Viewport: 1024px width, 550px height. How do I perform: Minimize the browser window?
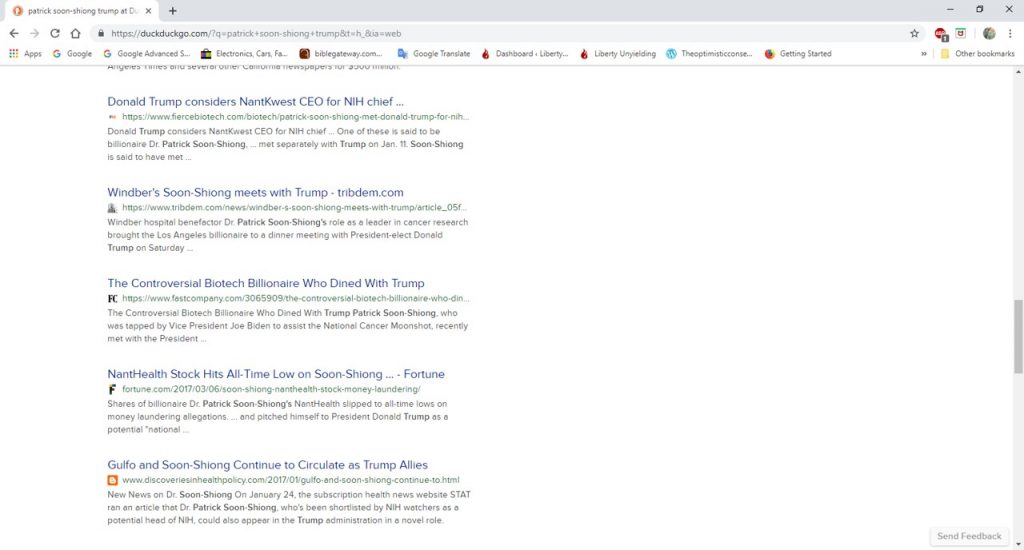(x=950, y=9)
